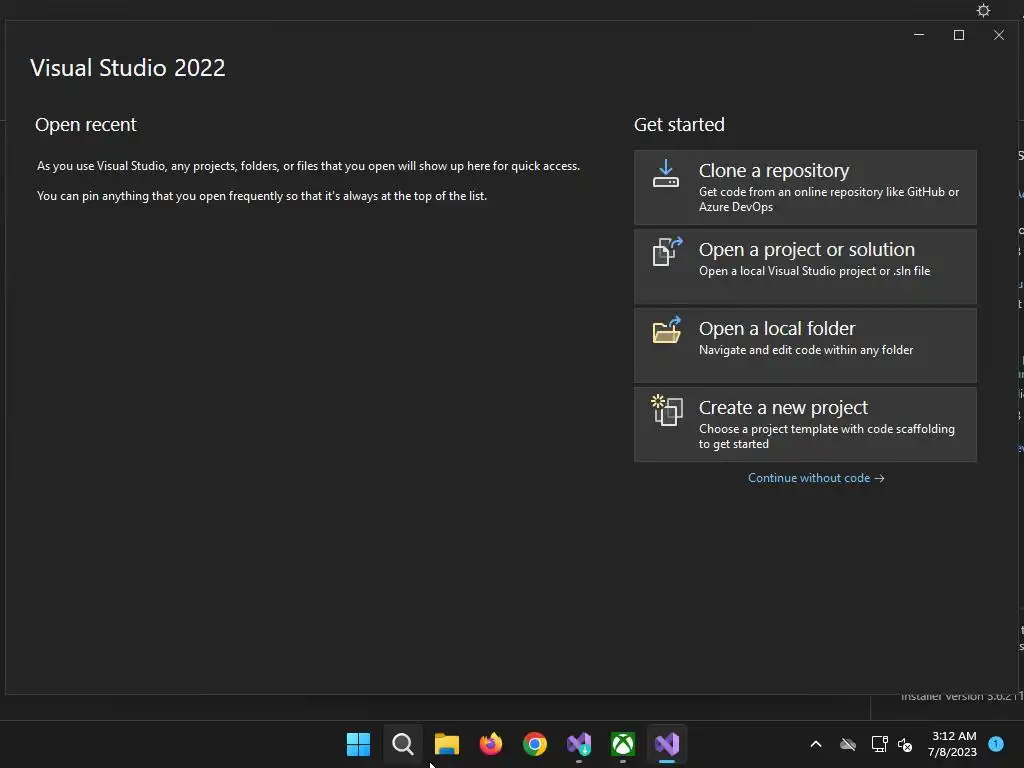The height and width of the screenshot is (768, 1024).
Task: Open the notification badge in the tray
Action: 996,743
